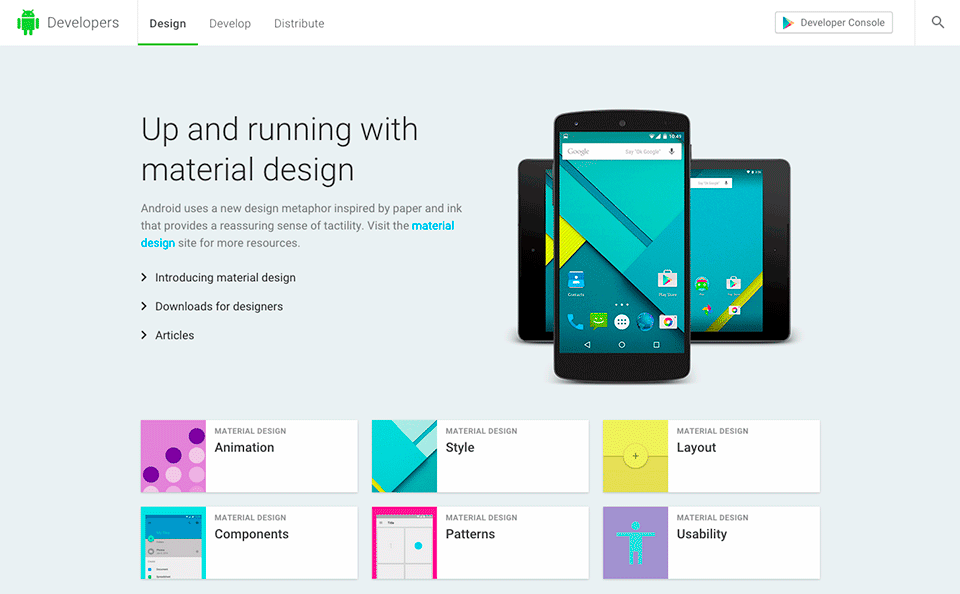The height and width of the screenshot is (594, 960).
Task: Open the site search magnifier
Action: click(937, 21)
